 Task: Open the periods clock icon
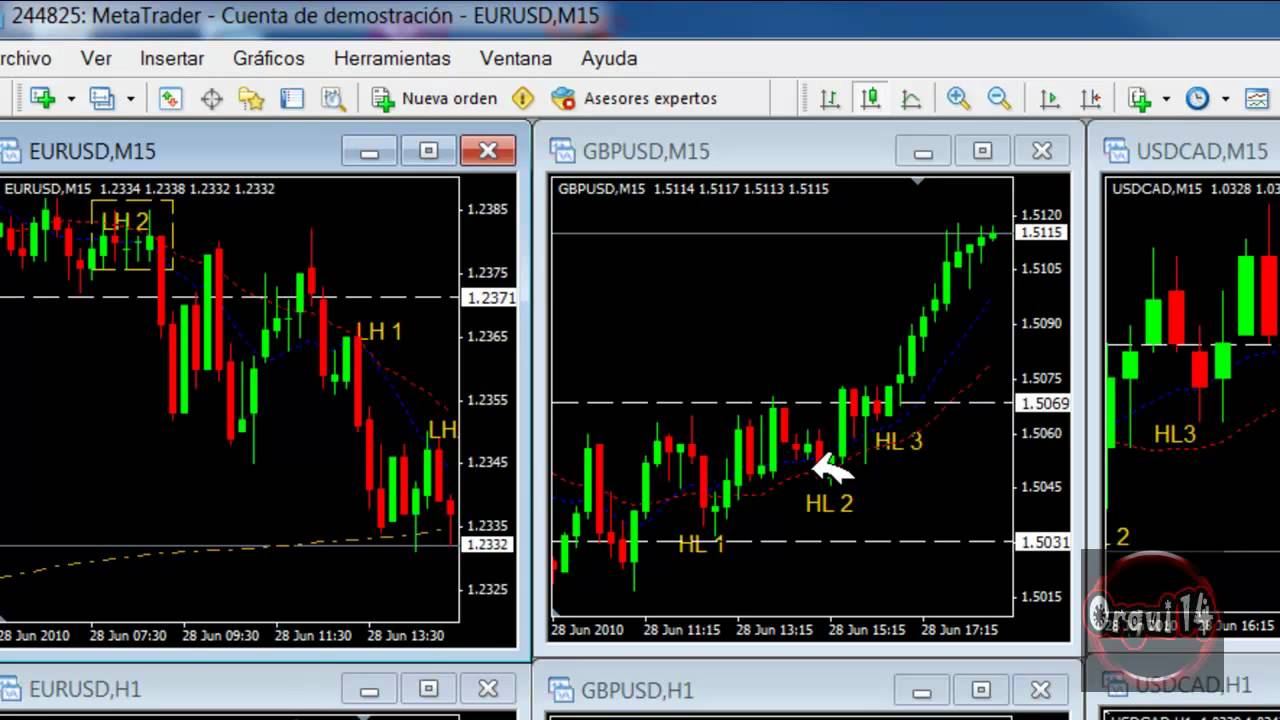pyautogui.click(x=1197, y=98)
